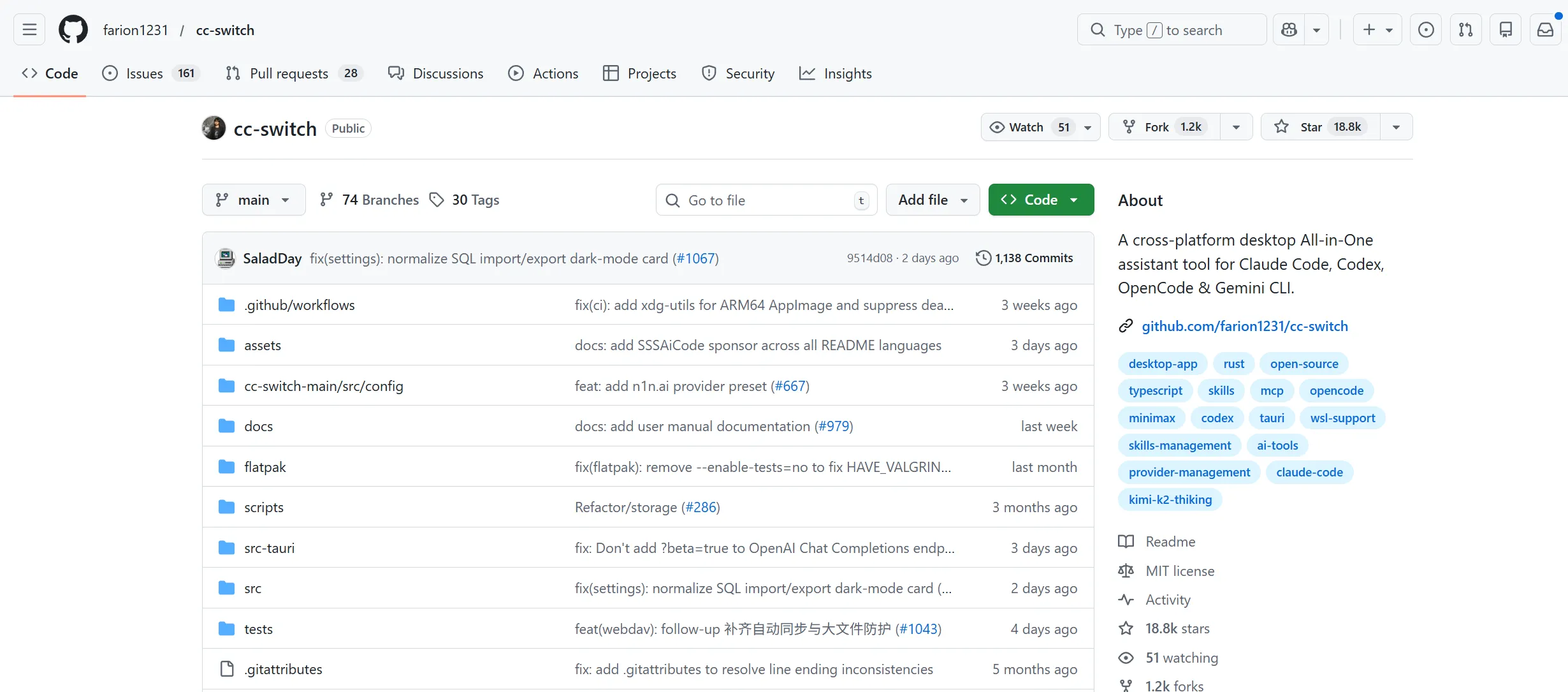Screen dimensions: 1568x692
Task: Switch to the Issues tab
Action: [x=143, y=73]
